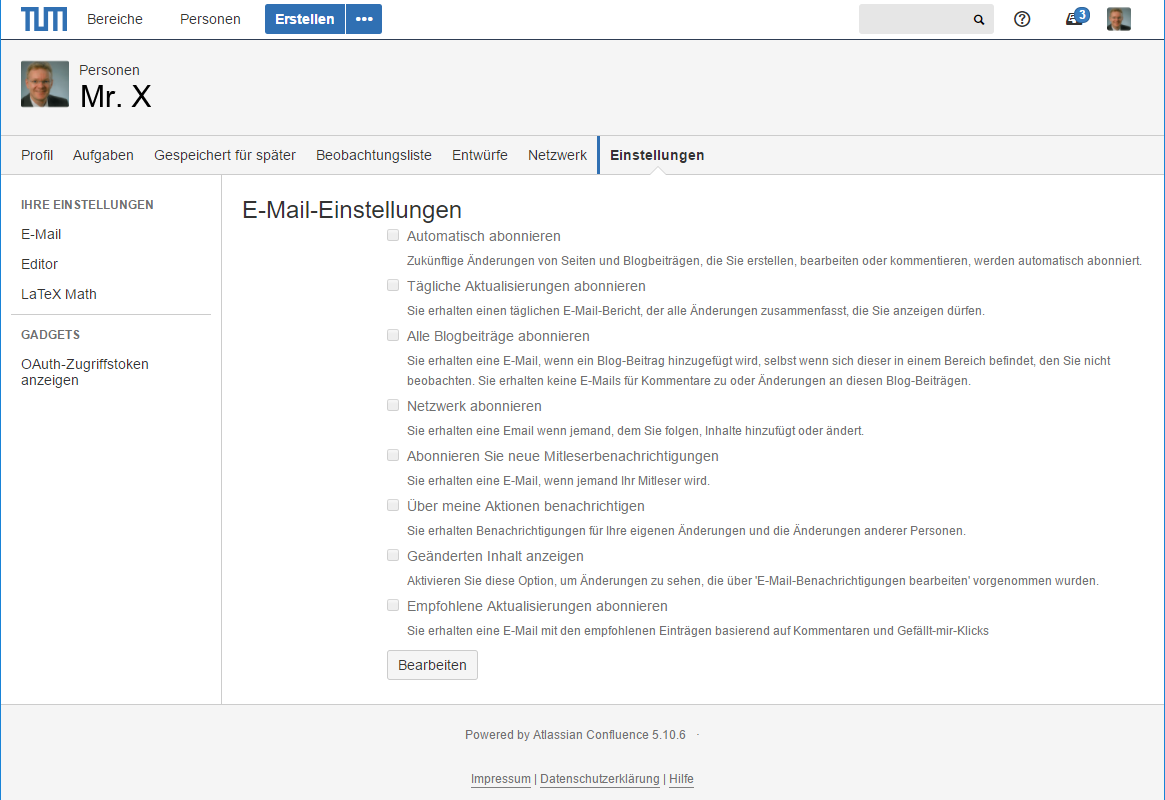Toggle Empfohlene Aktualisierungen abonnieren checkbox

click(x=393, y=606)
